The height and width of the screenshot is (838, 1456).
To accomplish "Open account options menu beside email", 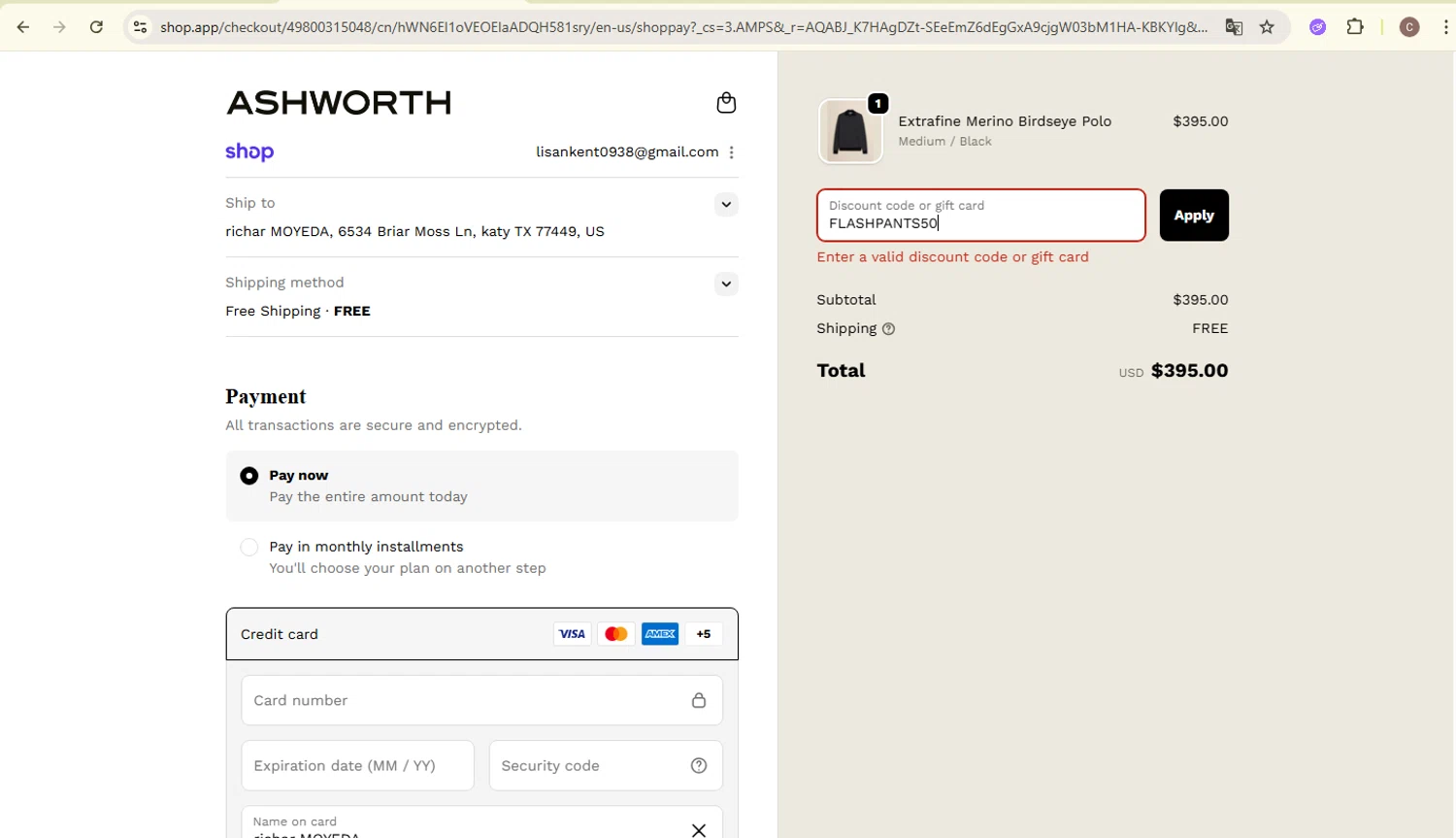I will point(732,152).
